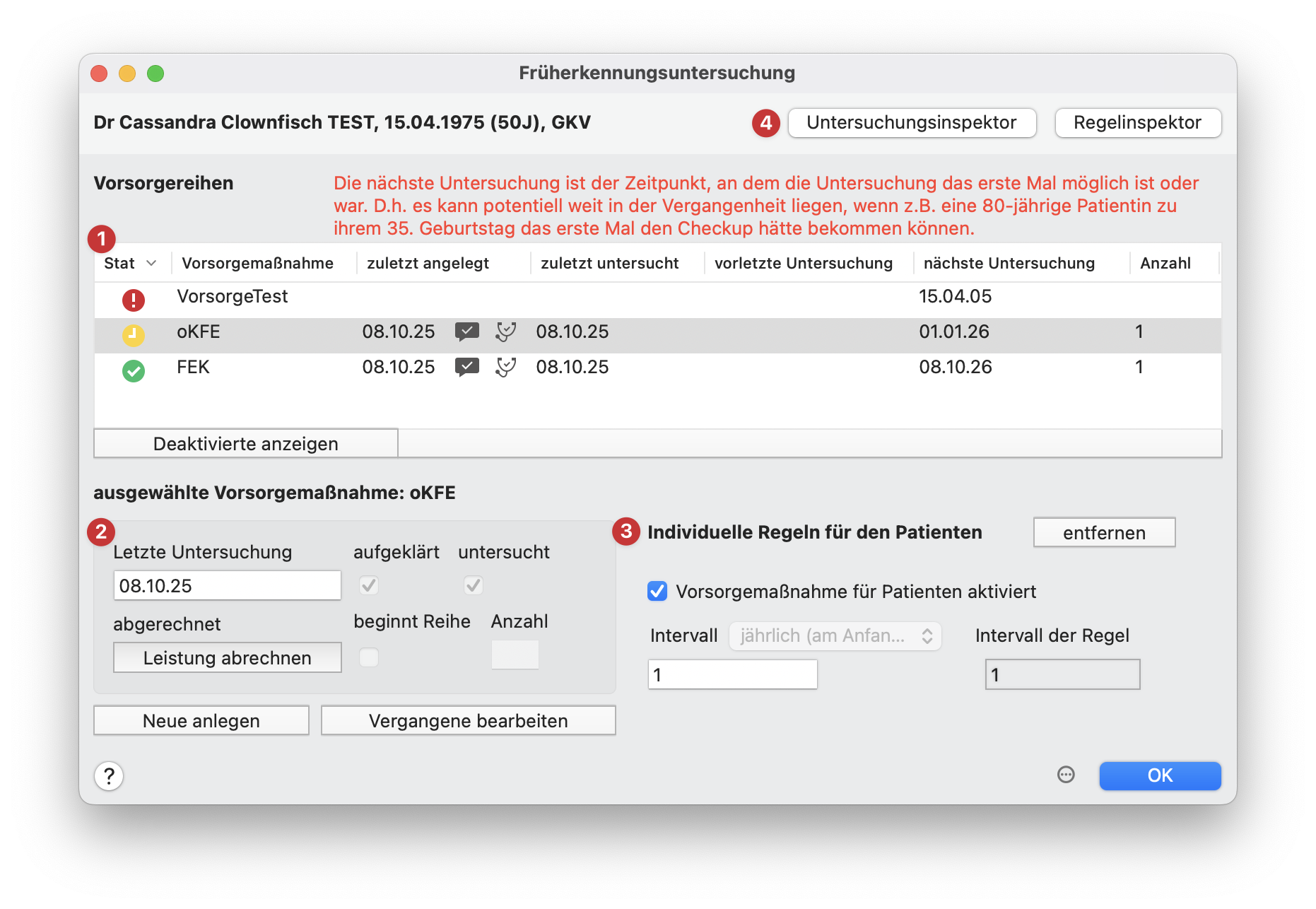Click the green checkmark status icon for FEK
This screenshot has width=1316, height=909.
tap(133, 370)
